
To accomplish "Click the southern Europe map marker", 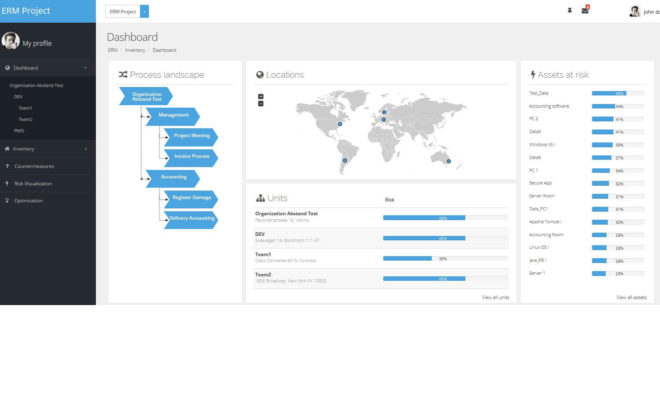I will pyautogui.click(x=383, y=120).
